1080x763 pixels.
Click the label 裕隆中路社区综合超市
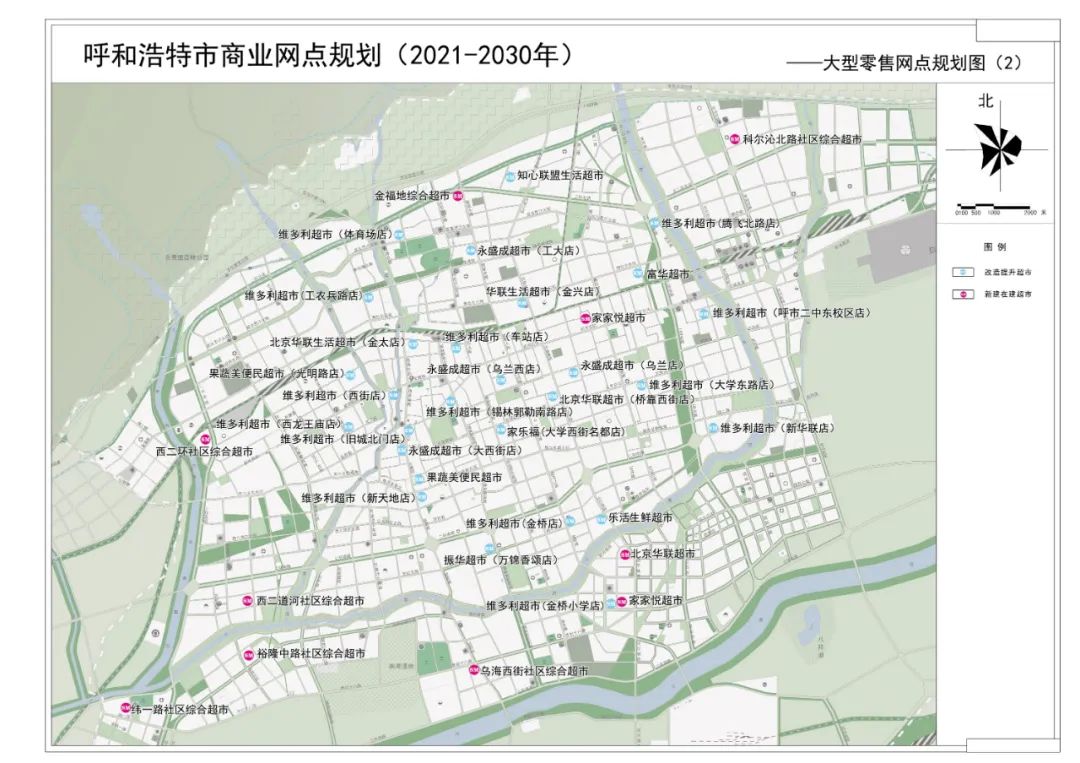[x=311, y=654]
